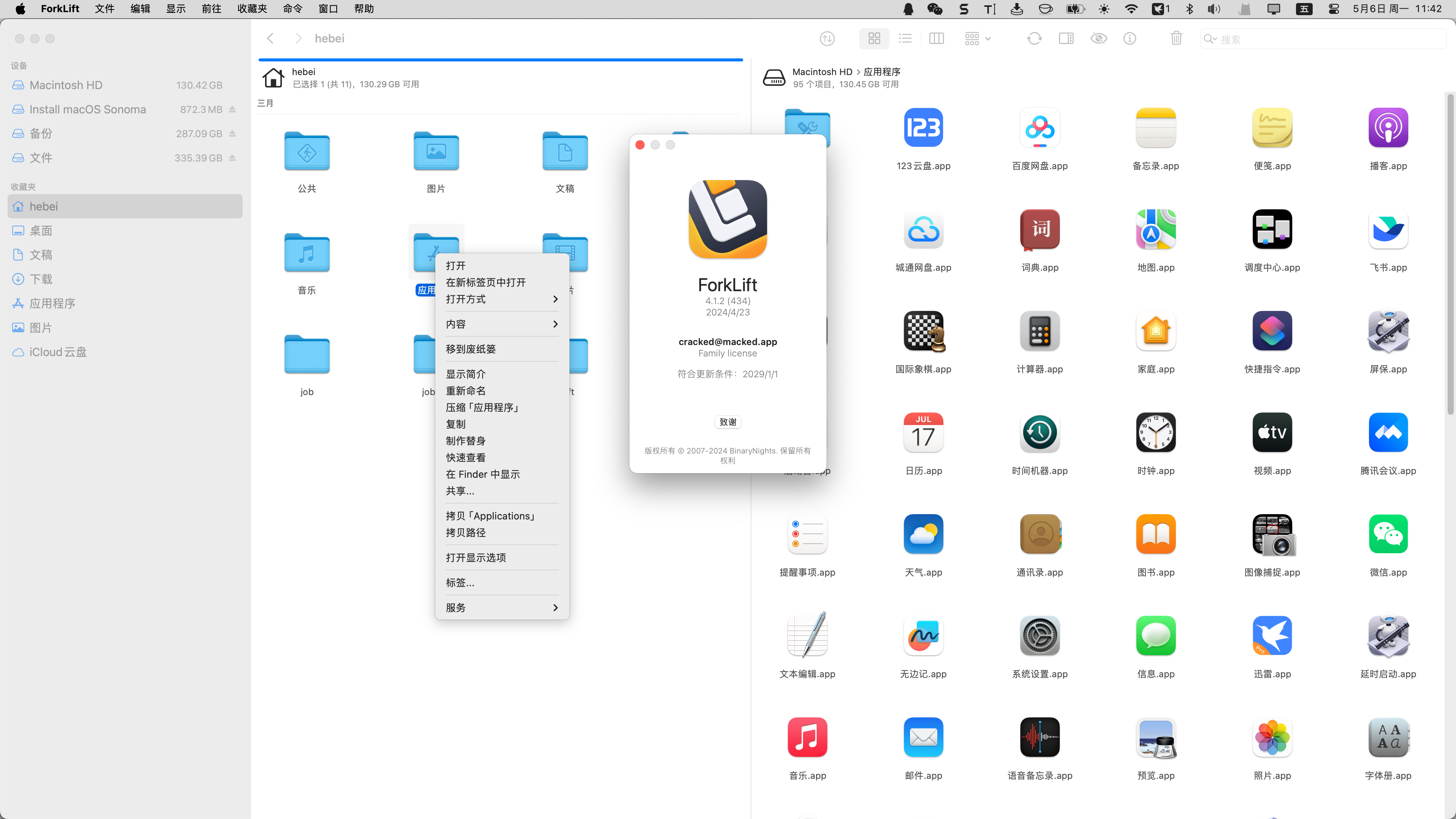Screen dimensions: 1456x819
Task: Toggle the preview panel icon
Action: (1066, 38)
